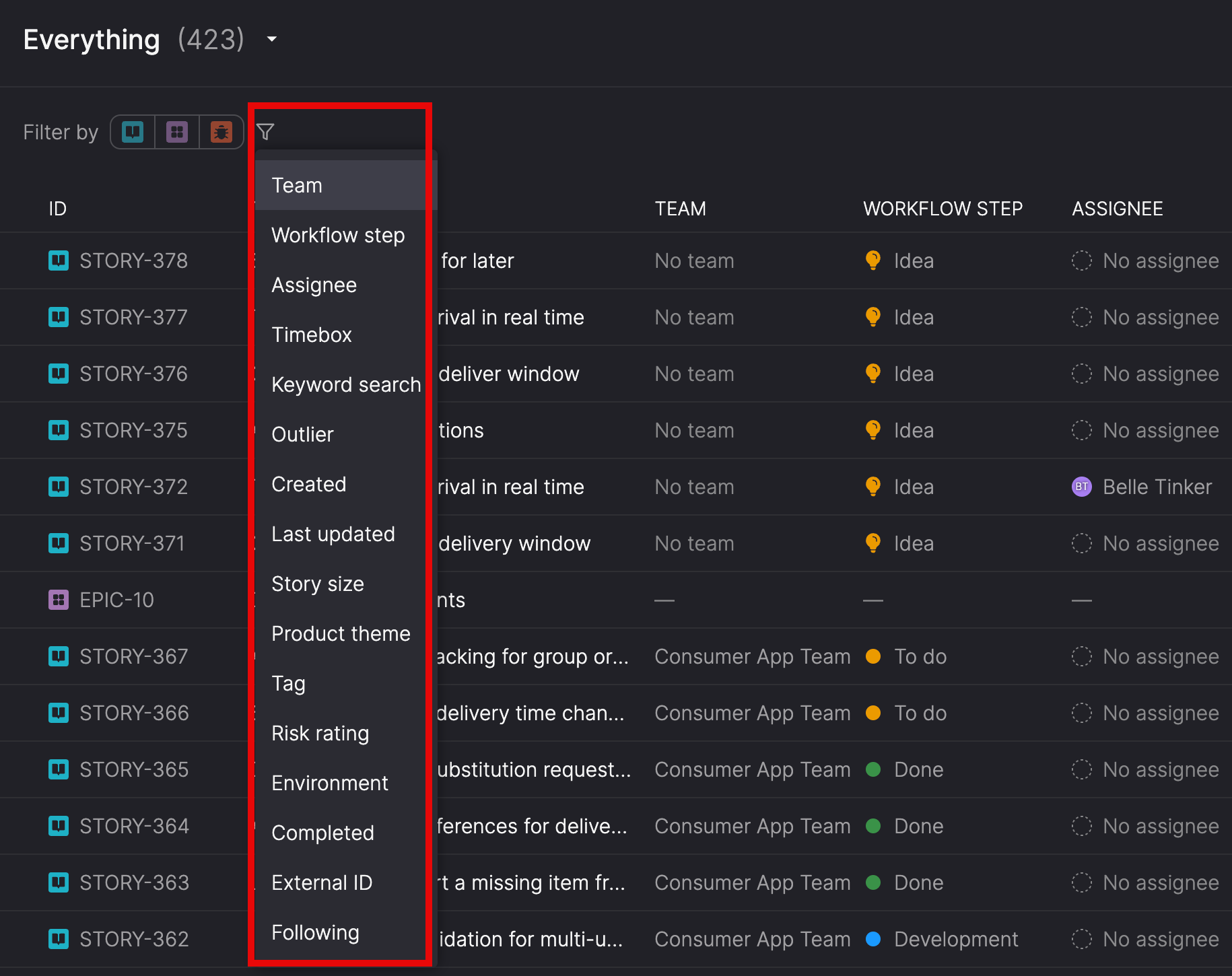
Task: Click the Done status dot for STORY-365
Action: tap(873, 769)
